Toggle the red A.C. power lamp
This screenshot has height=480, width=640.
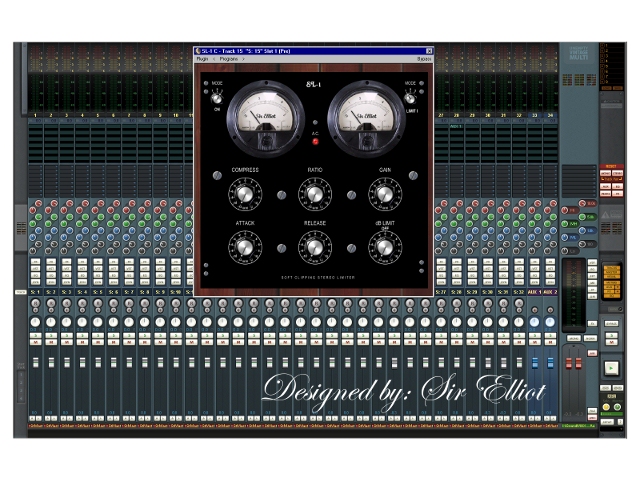315,142
